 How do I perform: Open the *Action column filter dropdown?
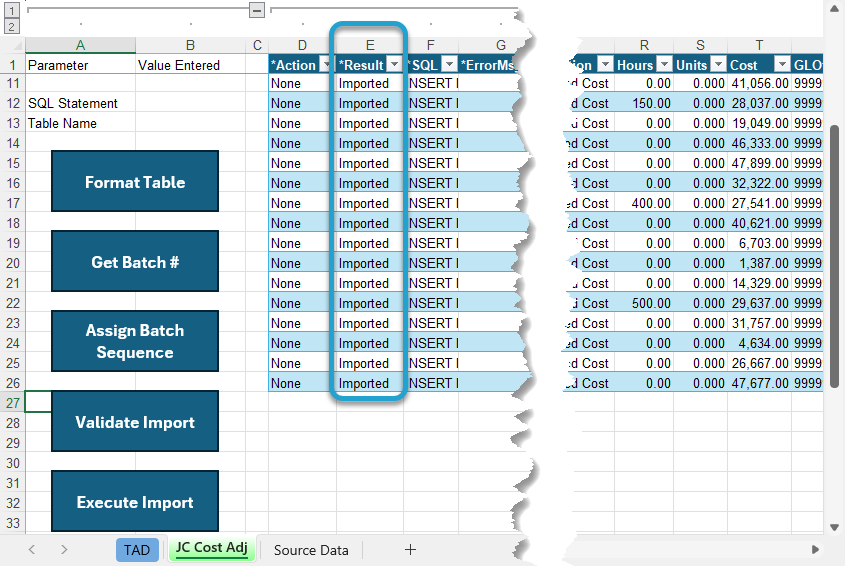click(325, 65)
